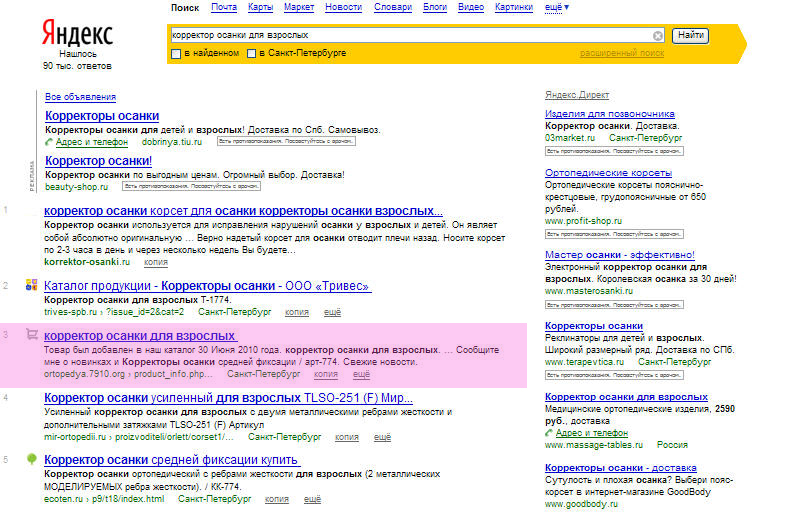810x512 pixels.
Task: Open sidebar ad 'Корректоры осанки' by terapevtica.ru
Action: pos(594,326)
